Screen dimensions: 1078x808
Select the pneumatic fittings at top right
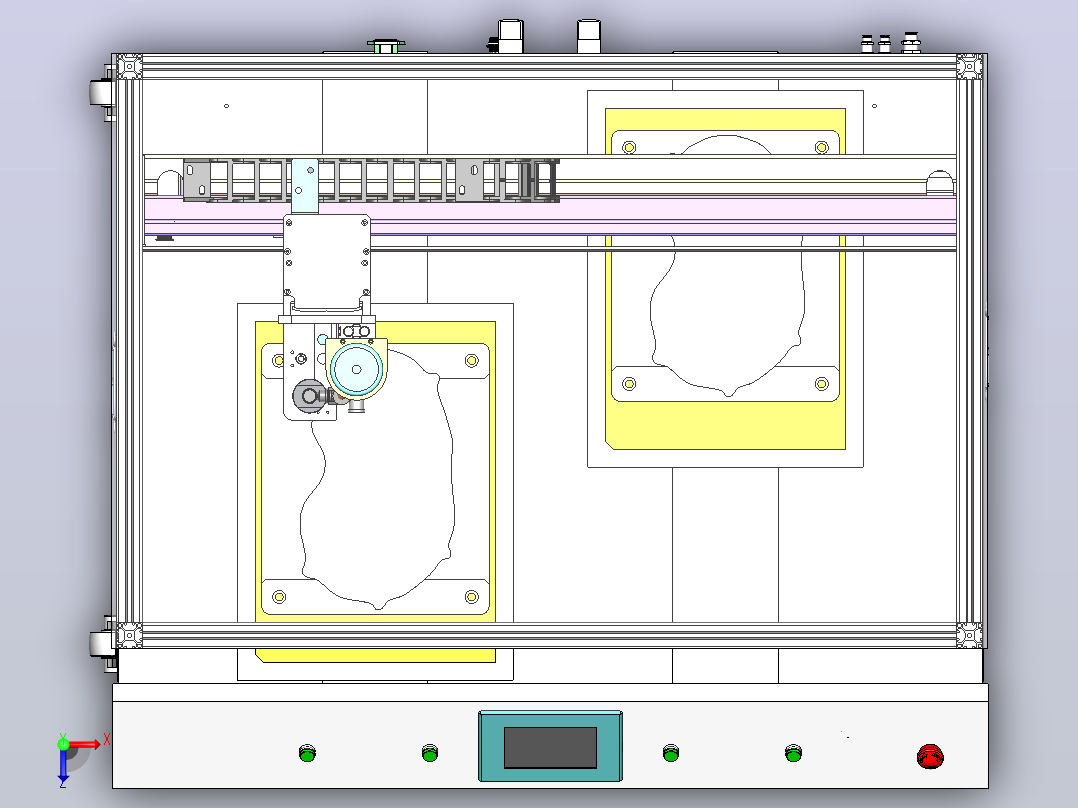click(892, 43)
